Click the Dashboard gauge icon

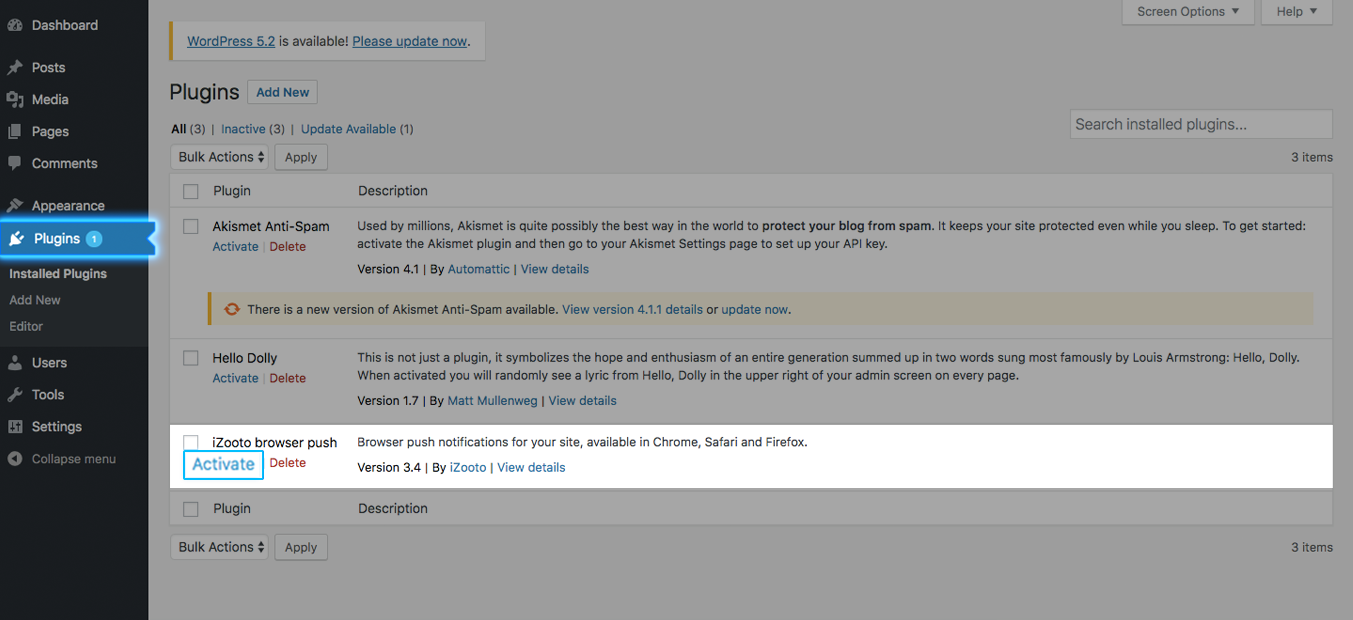tap(15, 25)
